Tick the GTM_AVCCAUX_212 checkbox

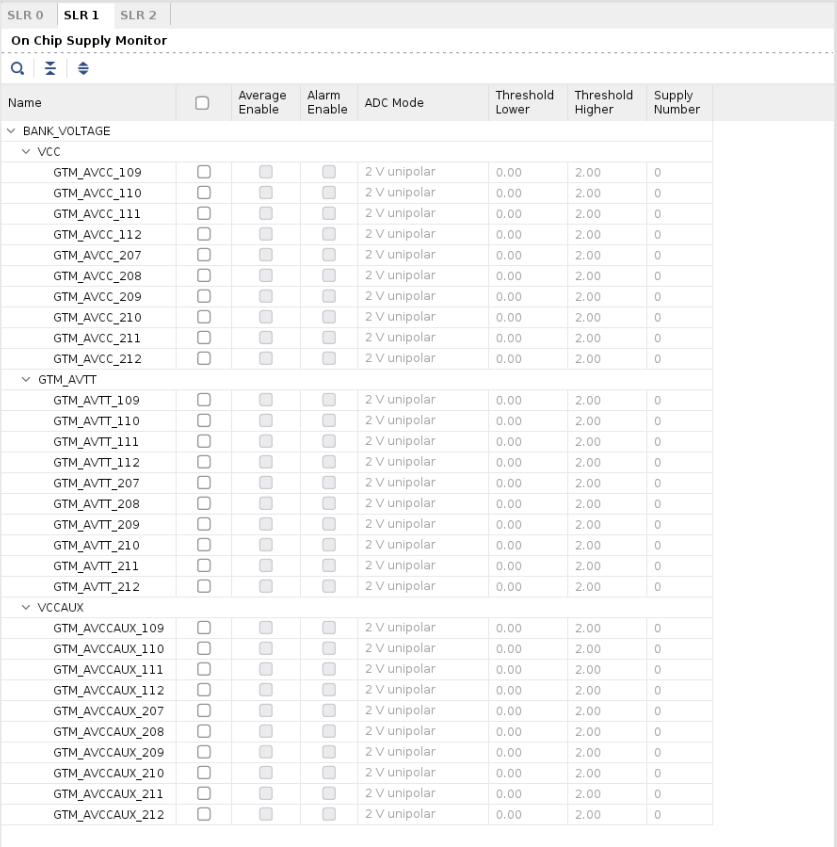(203, 814)
